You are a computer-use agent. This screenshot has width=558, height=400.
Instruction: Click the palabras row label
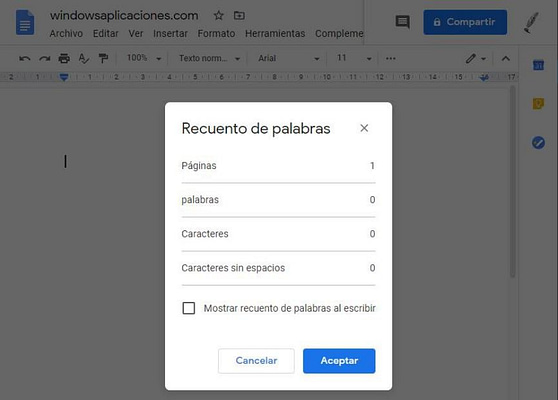point(200,200)
